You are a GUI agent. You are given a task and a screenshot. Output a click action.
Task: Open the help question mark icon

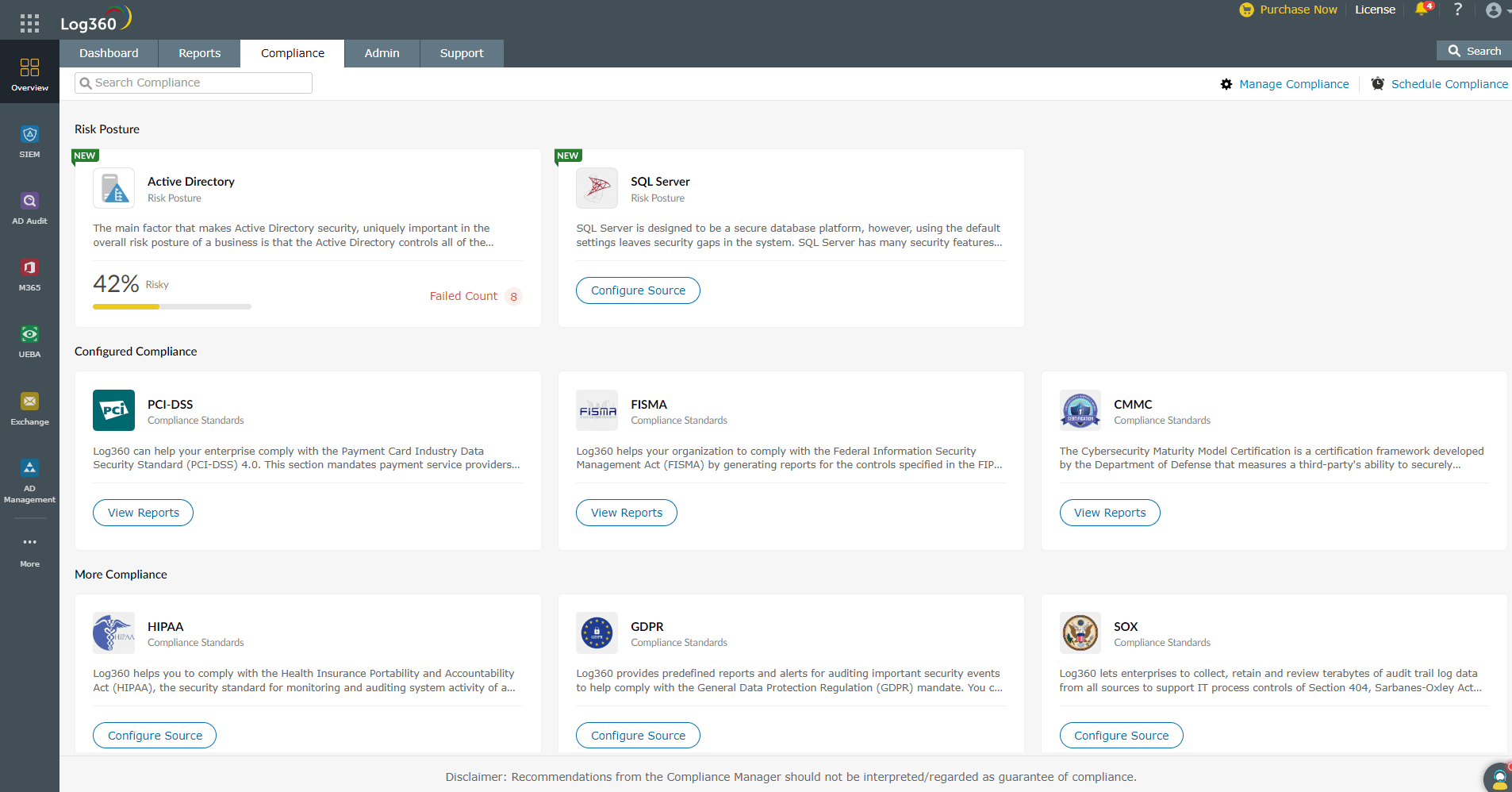coord(1457,10)
